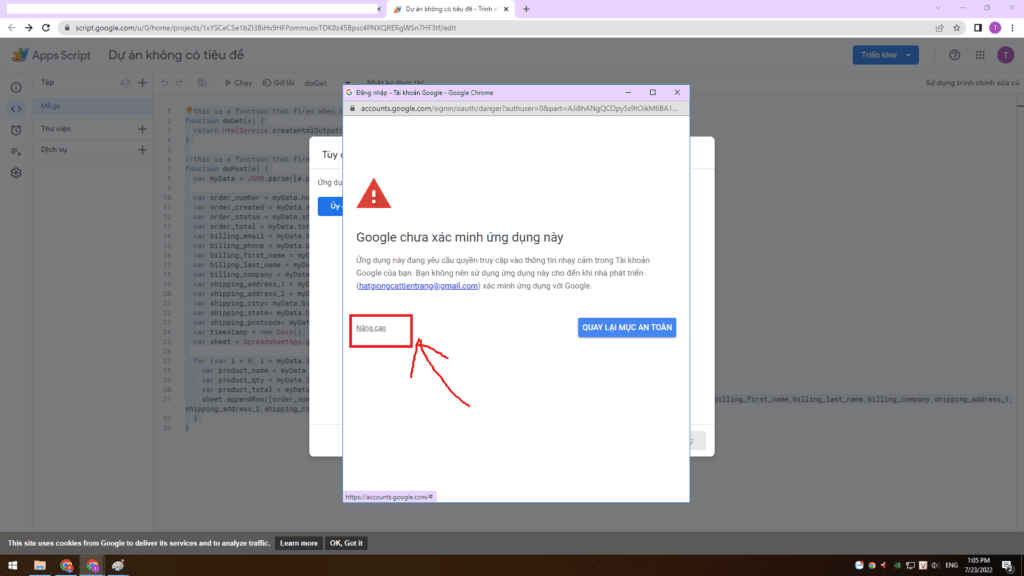This screenshot has height=576, width=1024.
Task: Open the taskbar clock showing 1:05 PM
Action: (x=978, y=566)
